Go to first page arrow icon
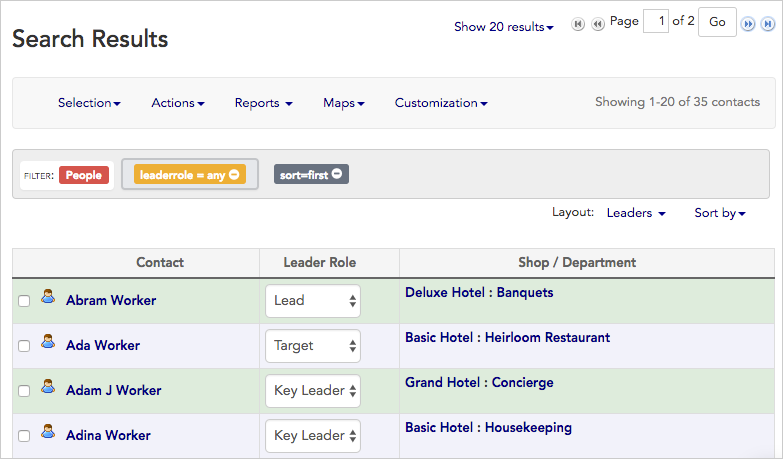This screenshot has height=459, width=783. (x=578, y=24)
